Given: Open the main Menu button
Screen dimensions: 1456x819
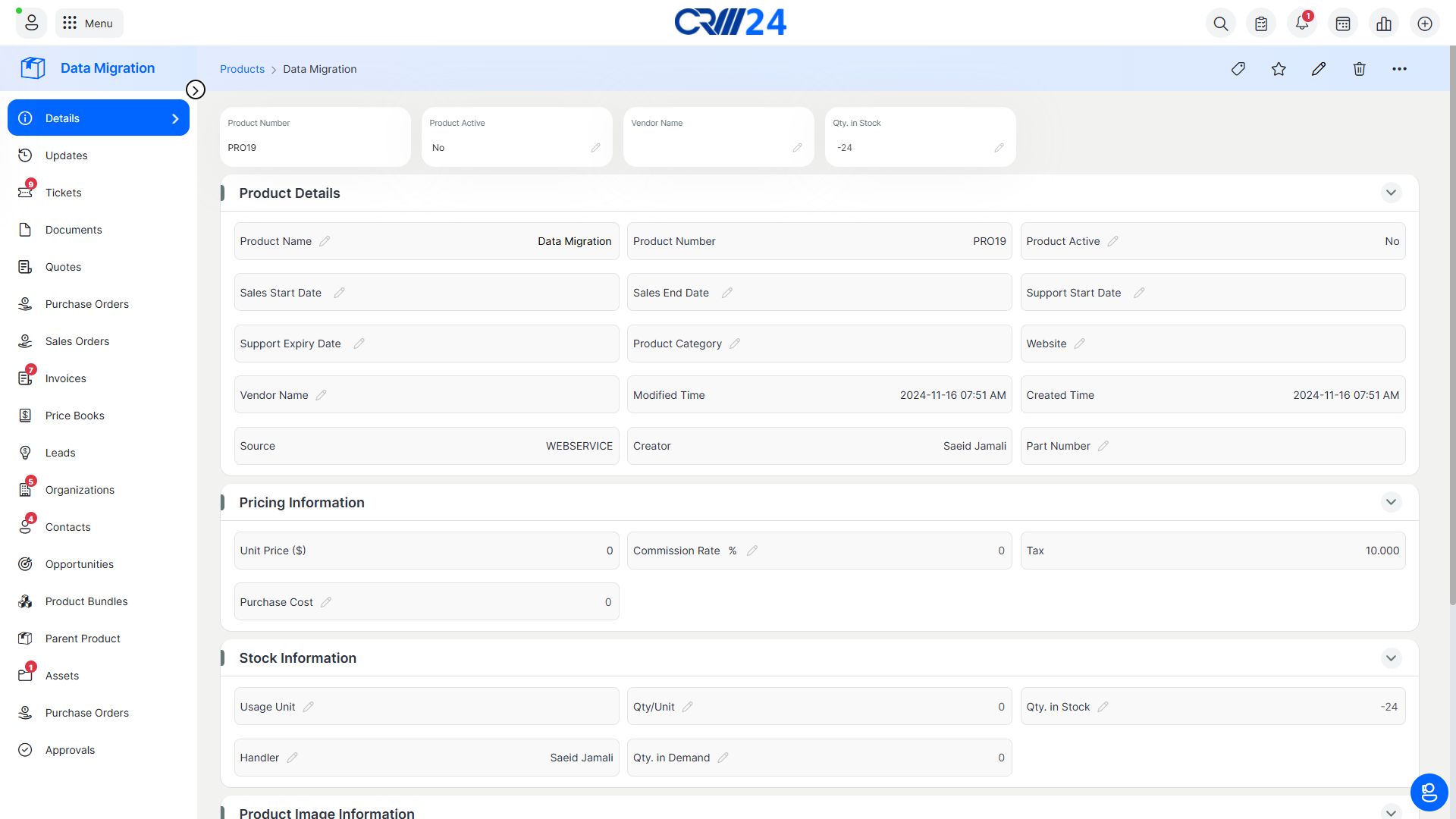Looking at the screenshot, I should pyautogui.click(x=89, y=24).
